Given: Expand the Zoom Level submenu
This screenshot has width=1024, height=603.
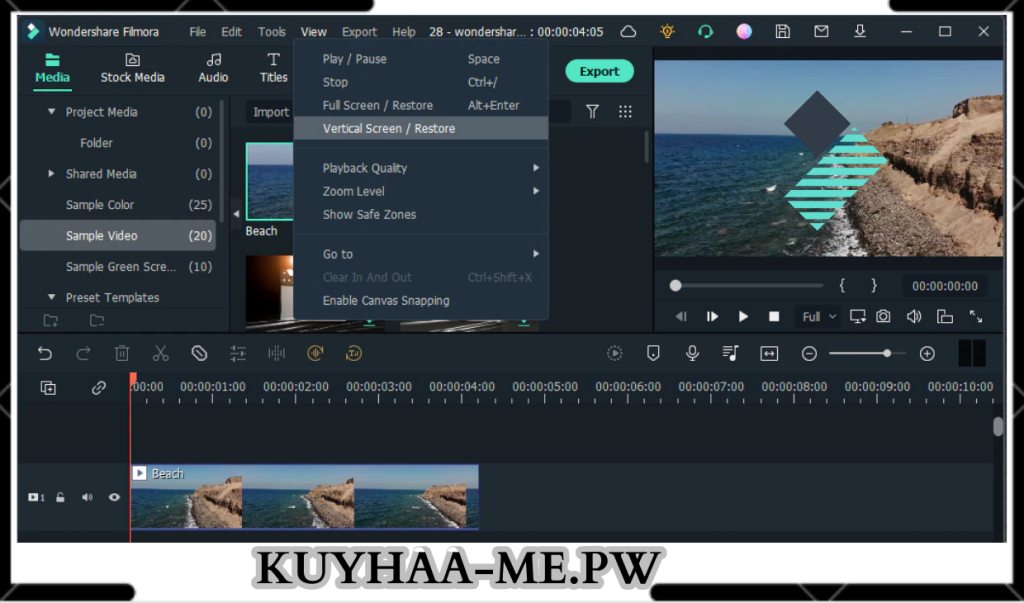Looking at the screenshot, I should coord(421,191).
